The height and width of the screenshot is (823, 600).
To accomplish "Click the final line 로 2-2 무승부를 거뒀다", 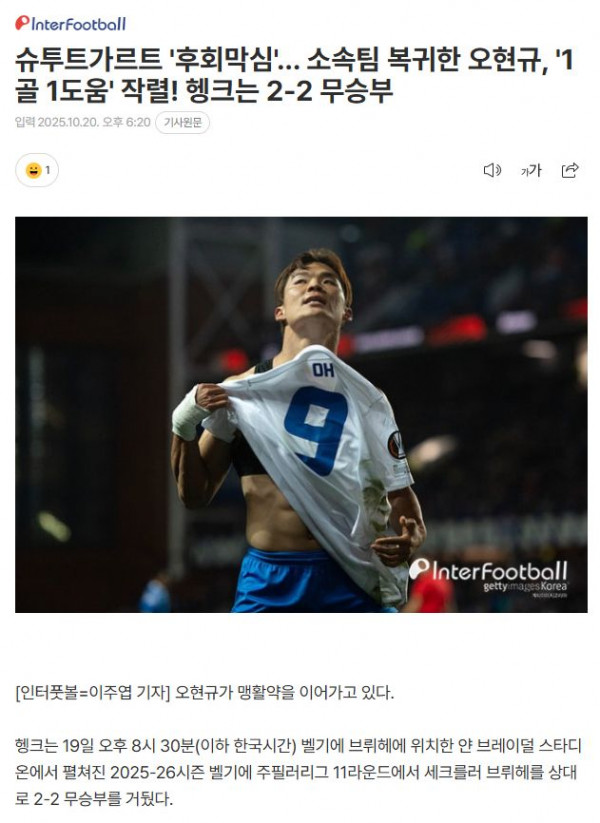I will click(x=93, y=799).
